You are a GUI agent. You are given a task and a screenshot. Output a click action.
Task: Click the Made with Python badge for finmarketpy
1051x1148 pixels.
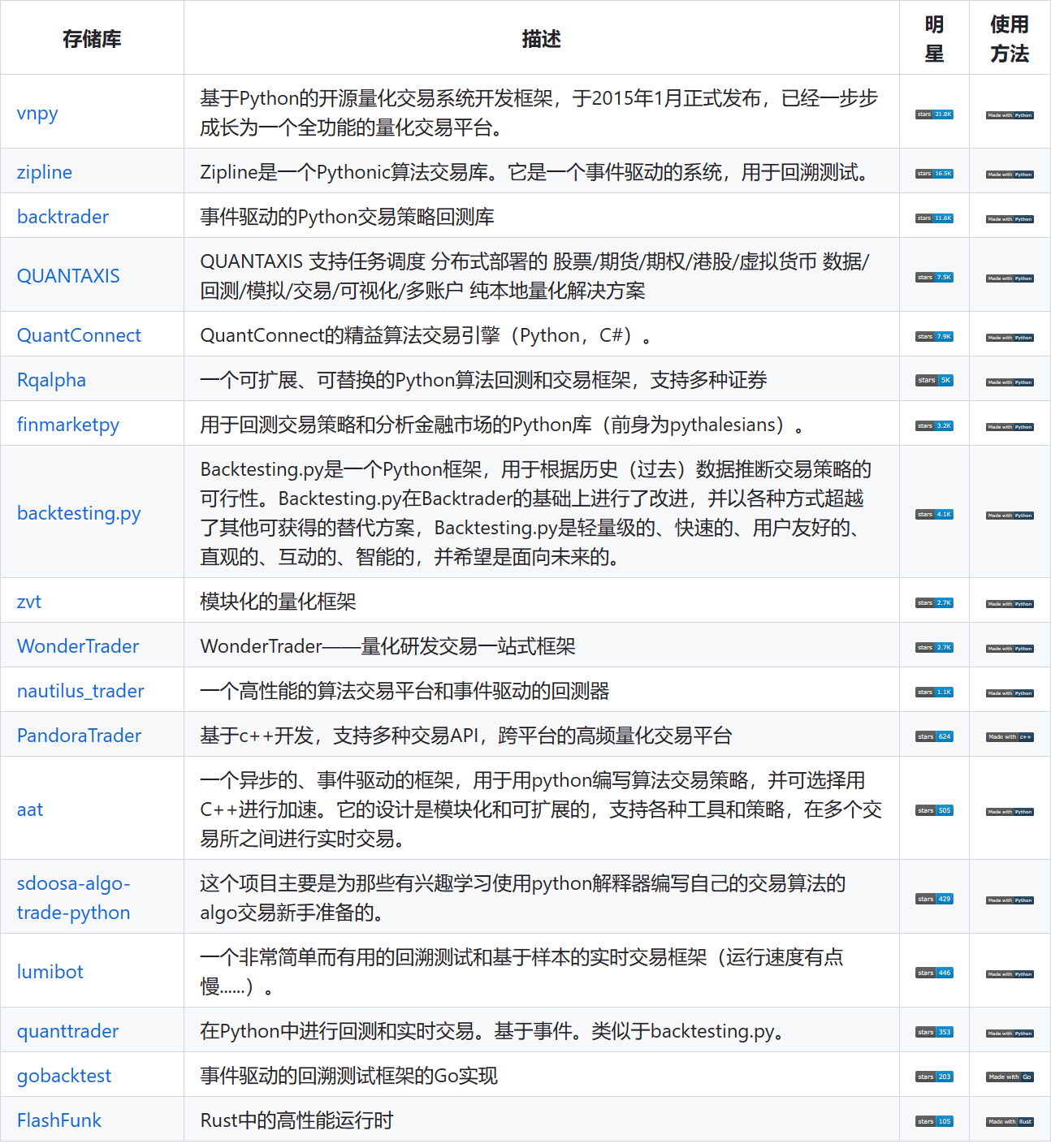pos(1010,427)
